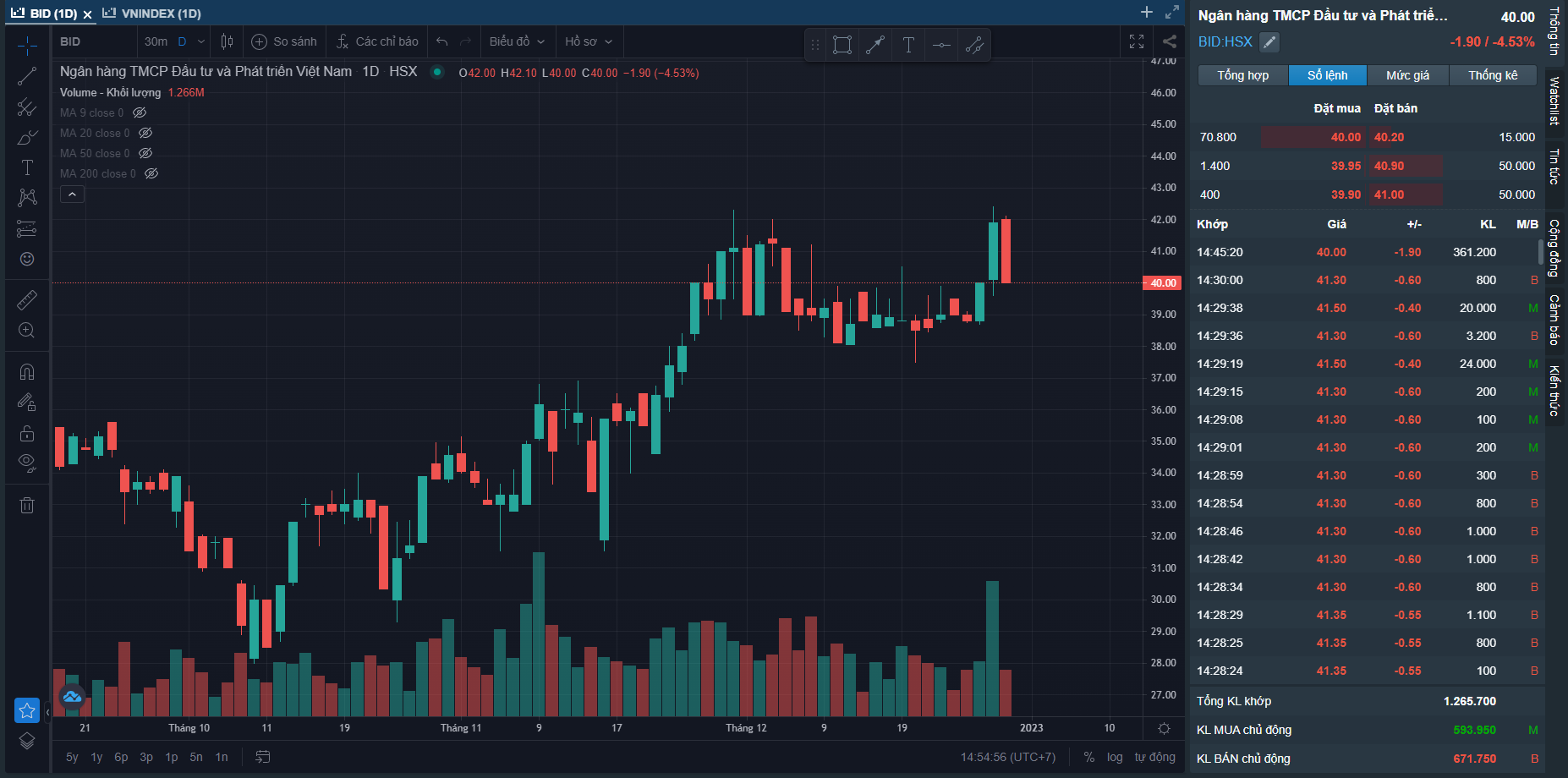Select the 1y time range

96,757
